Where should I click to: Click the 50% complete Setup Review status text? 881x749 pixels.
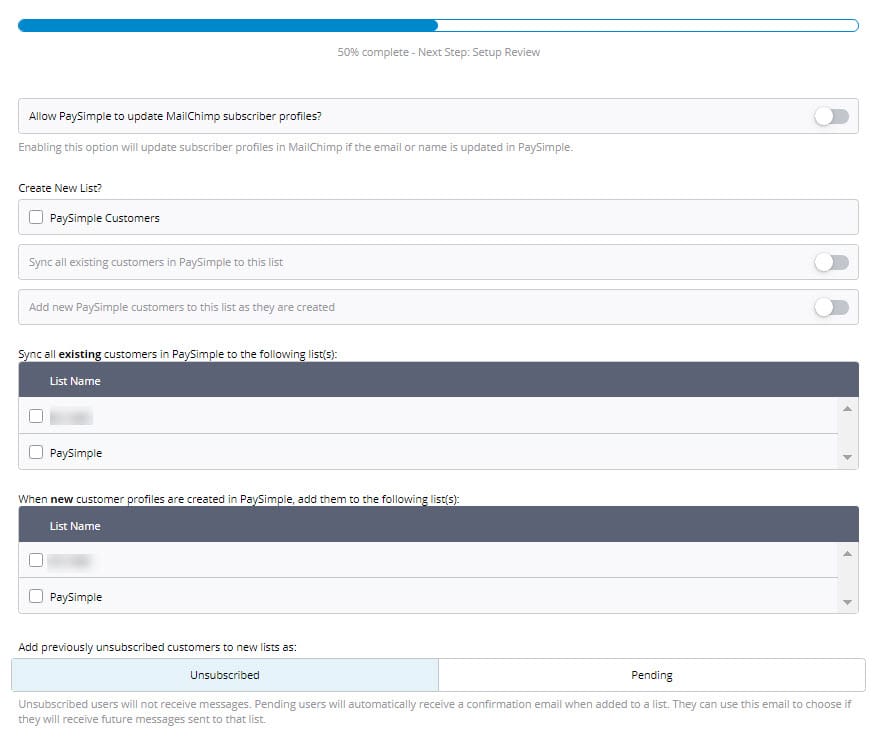[x=438, y=52]
